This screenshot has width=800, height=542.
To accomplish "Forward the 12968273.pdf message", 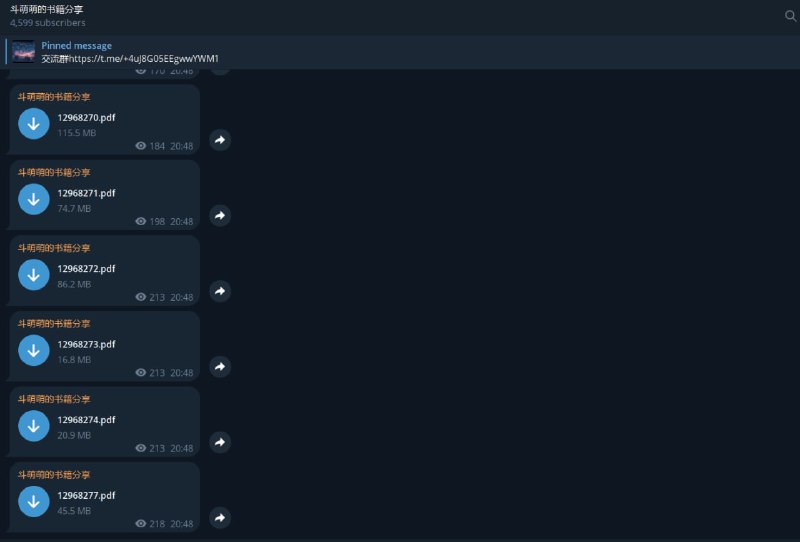I will (x=220, y=366).
